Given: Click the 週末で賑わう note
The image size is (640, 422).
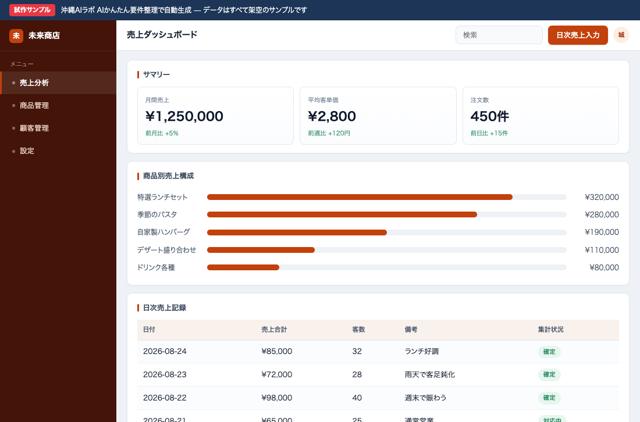Looking at the screenshot, I should click(x=426, y=398).
